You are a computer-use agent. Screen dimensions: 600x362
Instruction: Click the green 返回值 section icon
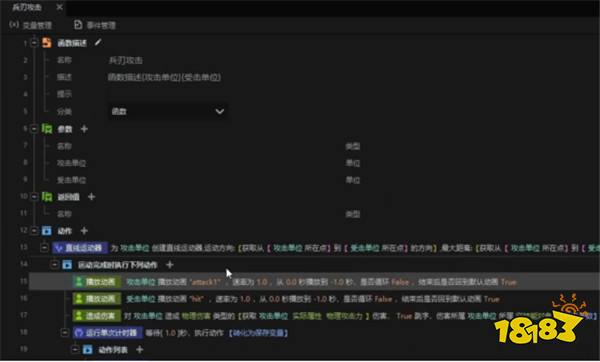point(47,197)
